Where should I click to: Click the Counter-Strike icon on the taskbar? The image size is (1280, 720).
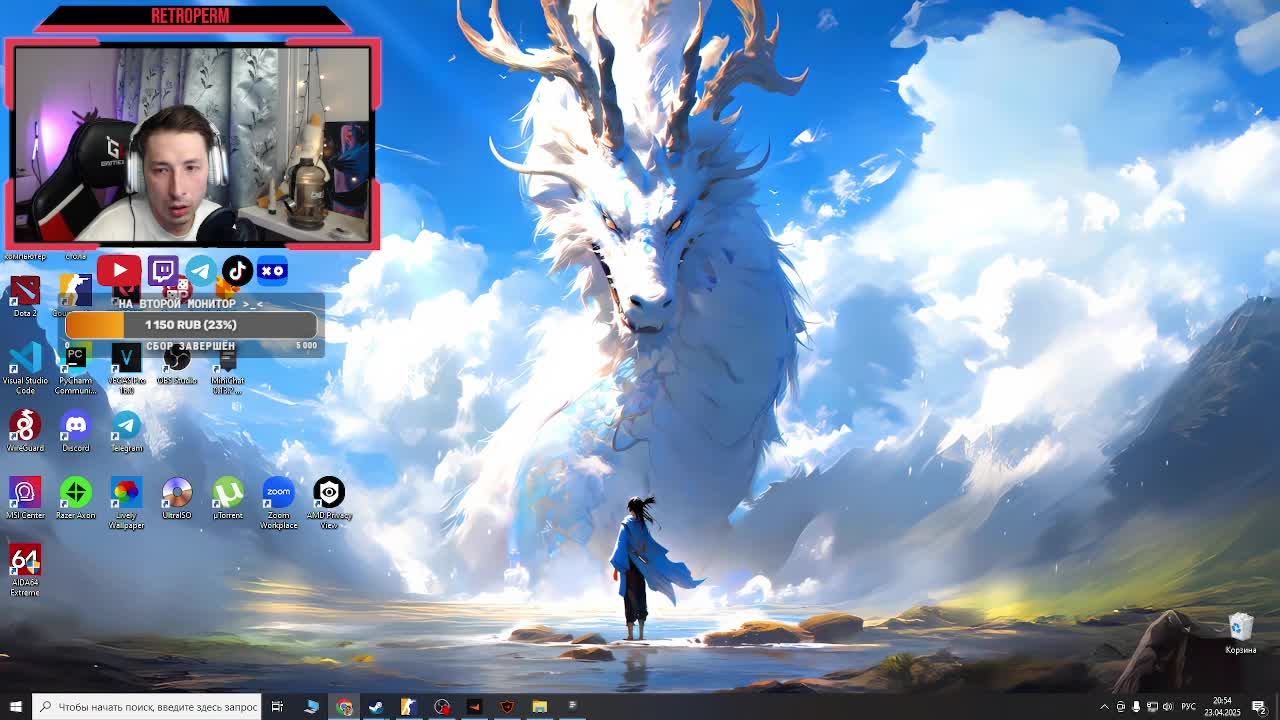point(409,707)
